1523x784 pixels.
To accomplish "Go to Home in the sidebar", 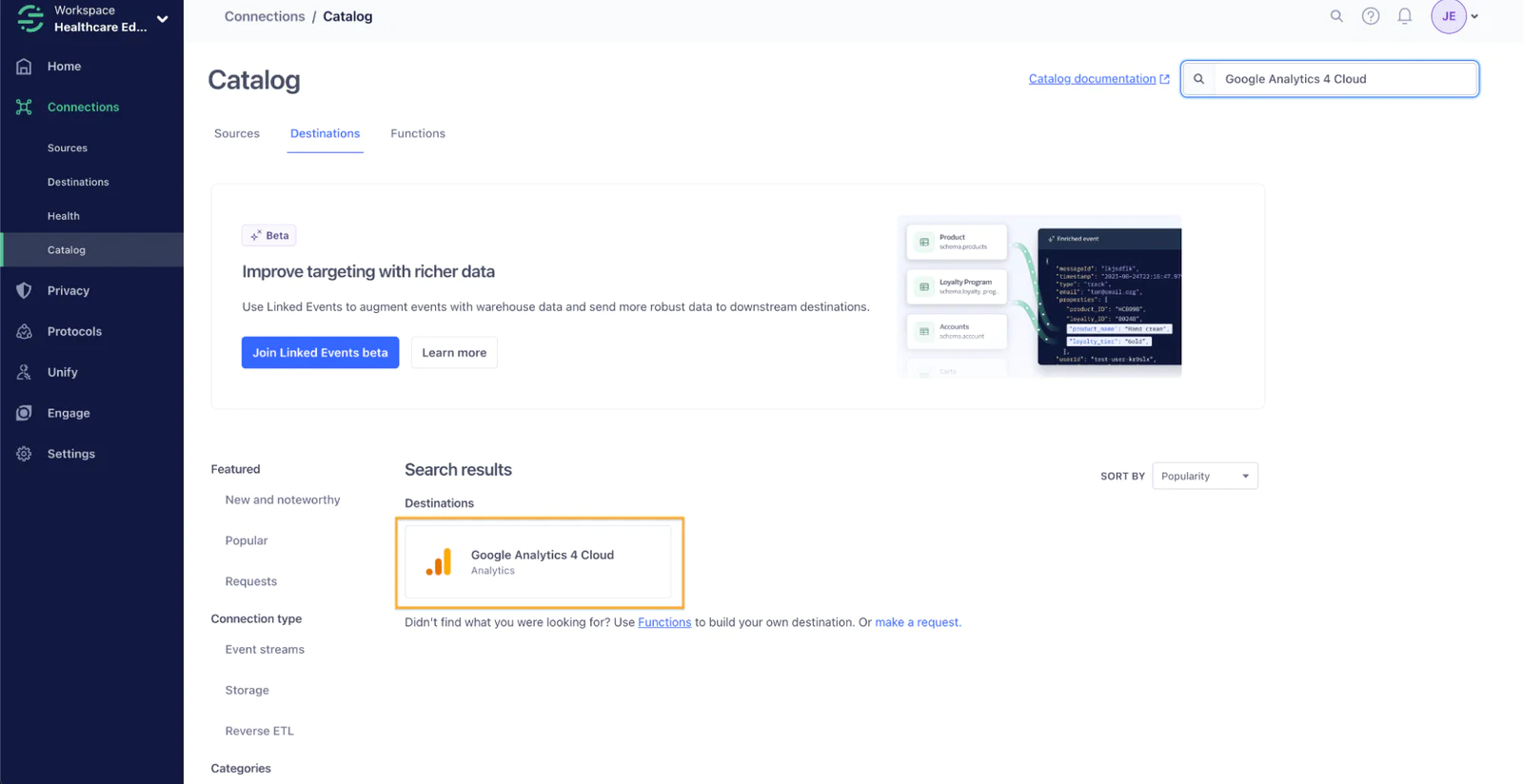I will 64,67.
